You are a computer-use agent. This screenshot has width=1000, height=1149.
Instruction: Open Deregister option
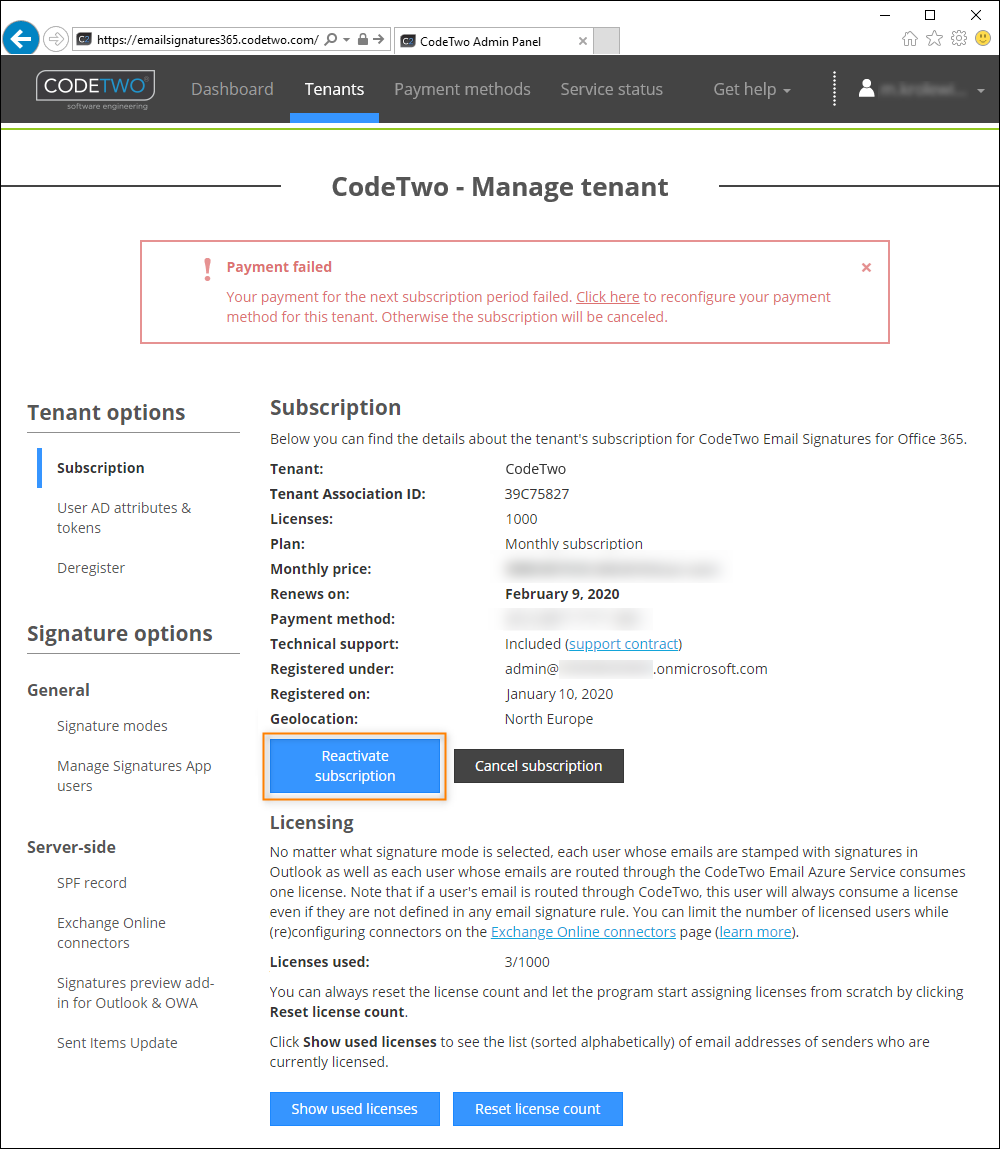91,568
